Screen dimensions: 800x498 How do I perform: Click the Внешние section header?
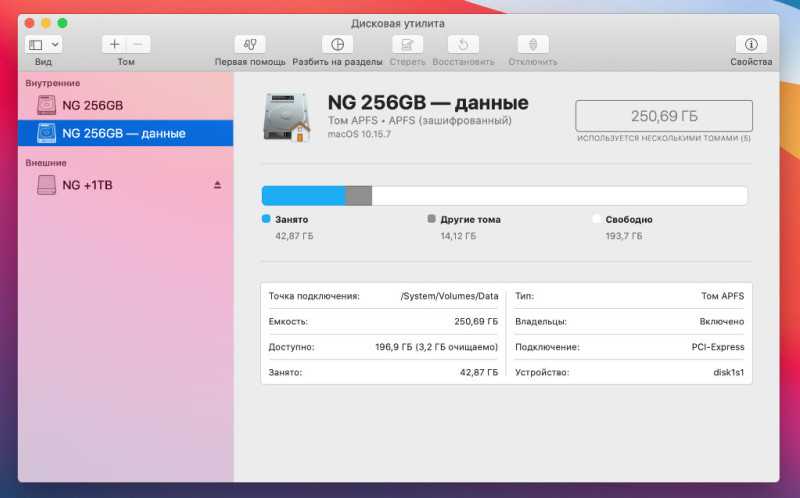[x=46, y=163]
